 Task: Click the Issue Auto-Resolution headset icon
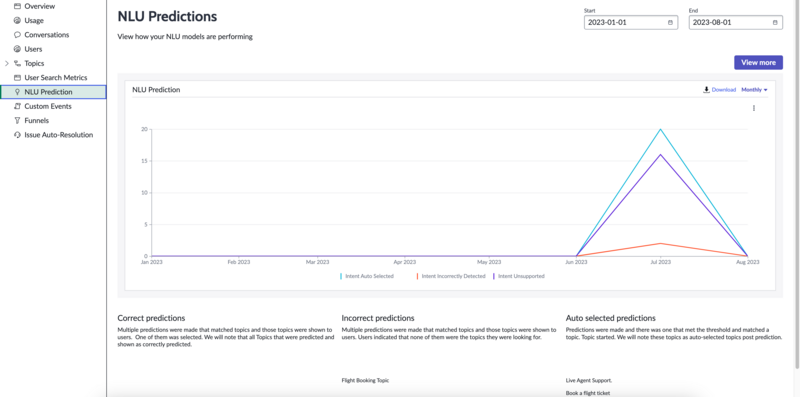17,135
